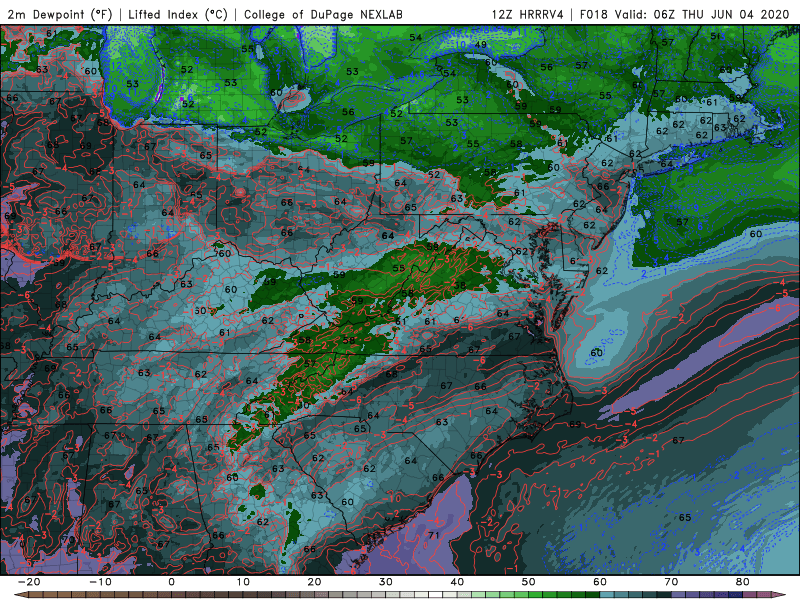800x600 pixels.
Task: Click the 'F018 Valid: 06Z THU JUN 04 2020' text
Action: (685, 14)
